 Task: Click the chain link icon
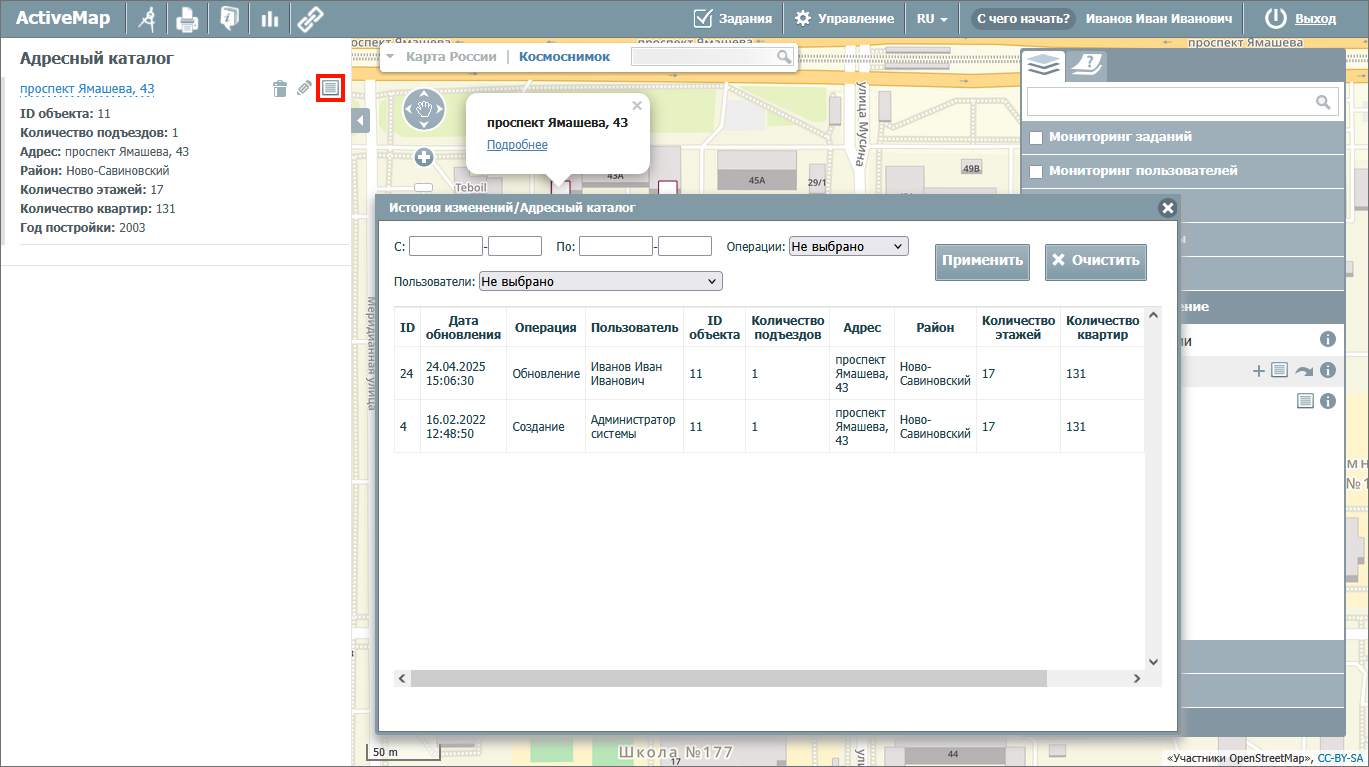coord(310,19)
